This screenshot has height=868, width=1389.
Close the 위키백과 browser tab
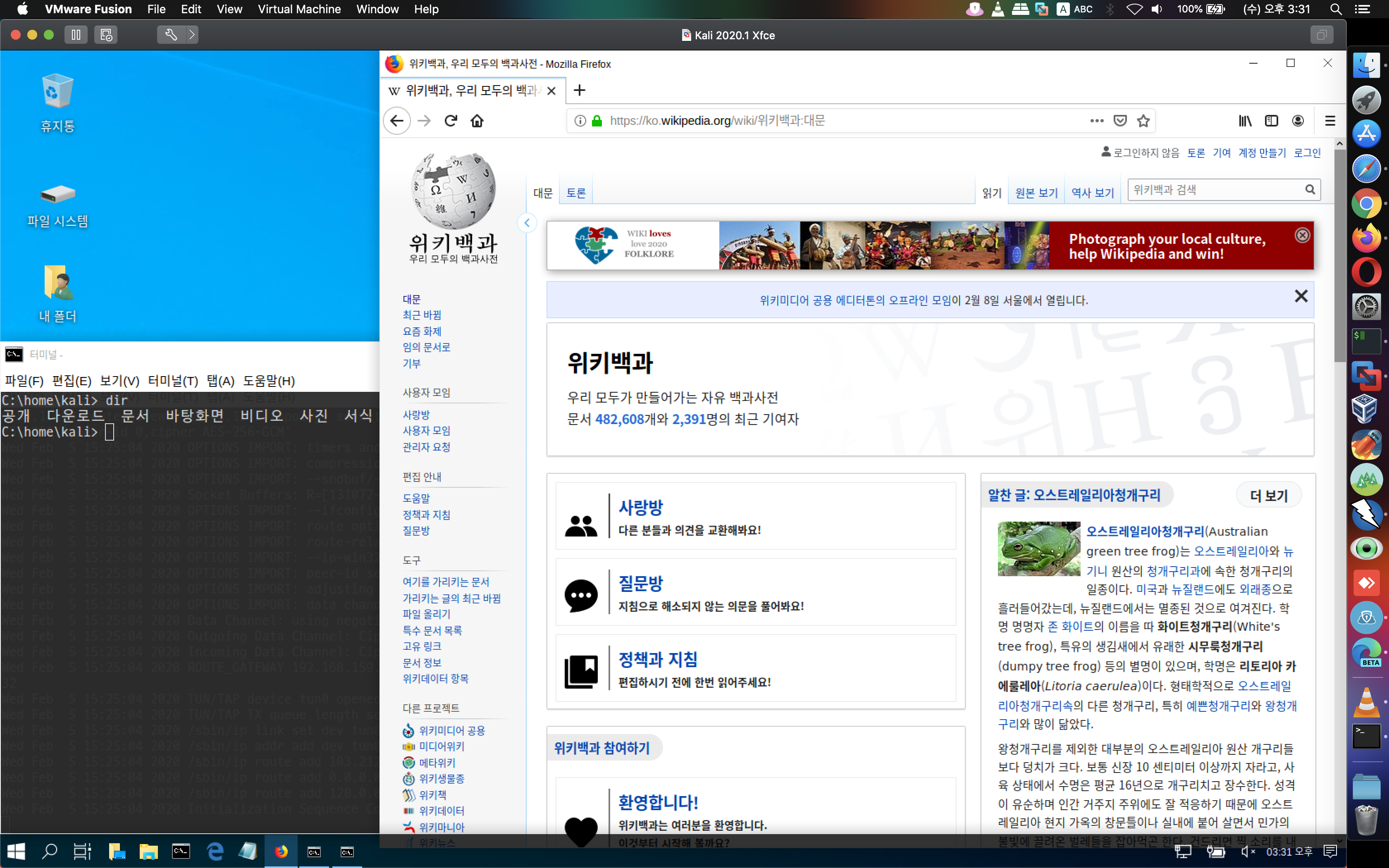pyautogui.click(x=551, y=91)
